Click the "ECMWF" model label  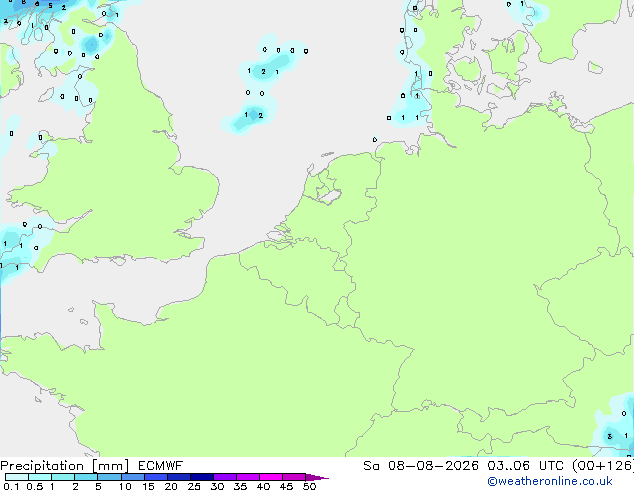coord(161,466)
